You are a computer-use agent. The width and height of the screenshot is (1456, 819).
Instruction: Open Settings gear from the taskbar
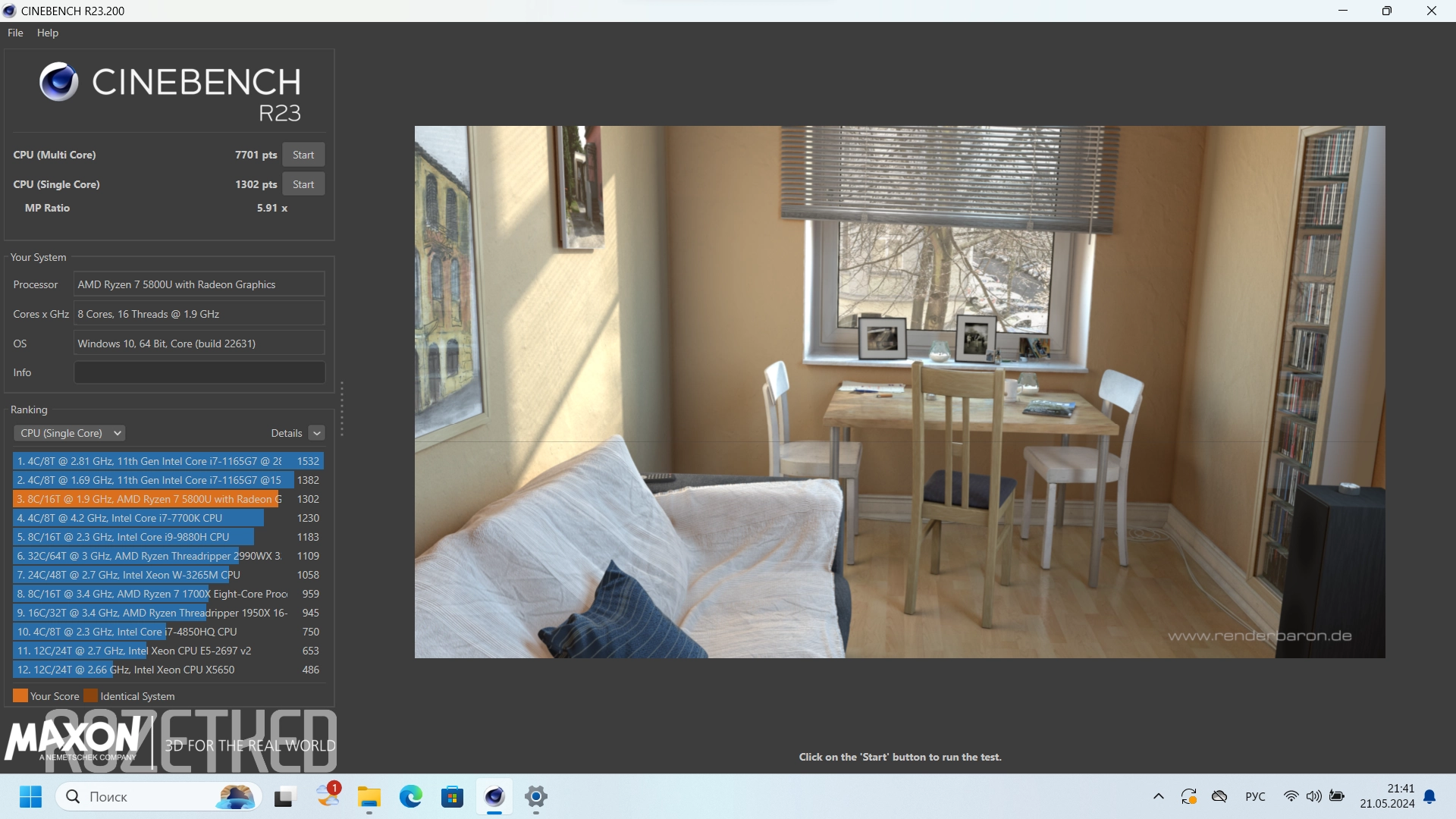[536, 797]
